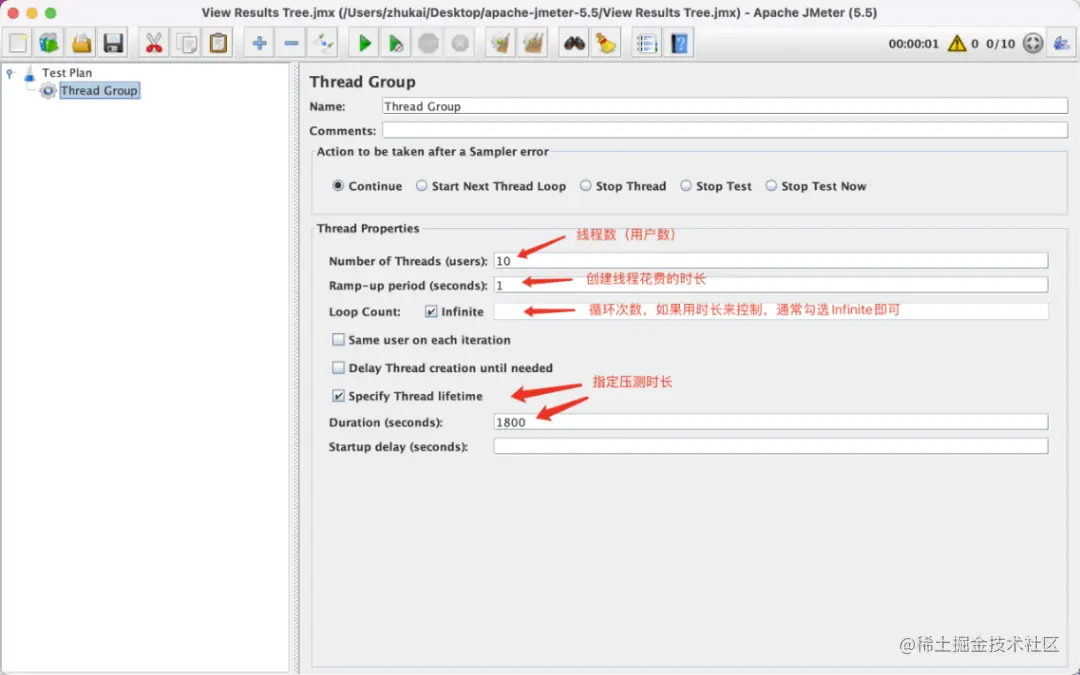The width and height of the screenshot is (1080, 675).
Task: Enable Delay Thread creation until needed
Action: click(x=338, y=368)
